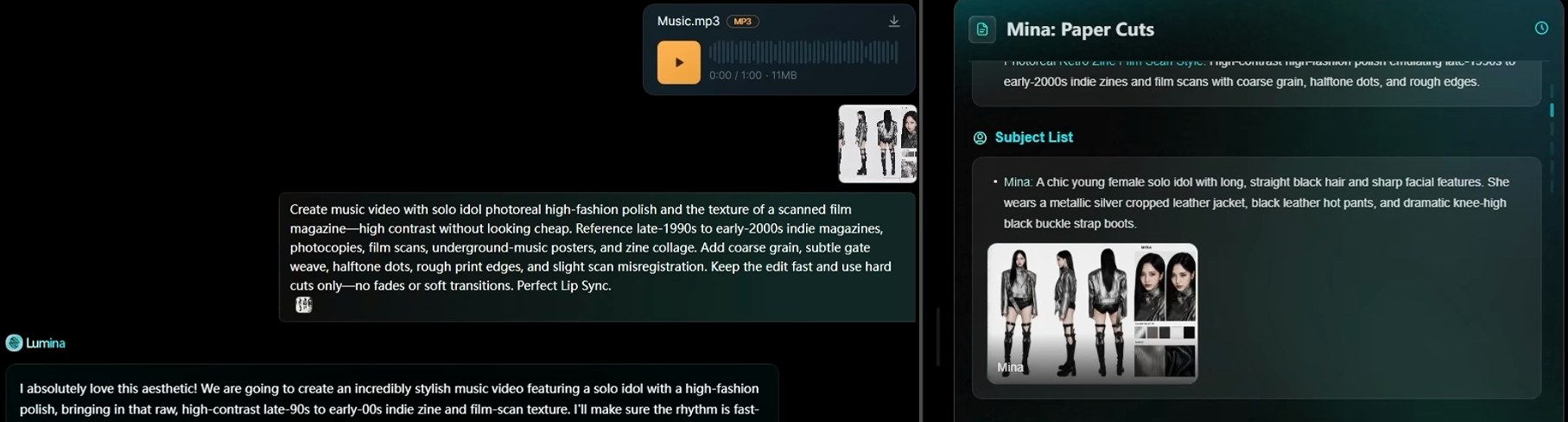This screenshot has height=422, width=1568.
Task: Click the Mina: Paper Cuts panel title
Action: pyautogui.click(x=1080, y=29)
